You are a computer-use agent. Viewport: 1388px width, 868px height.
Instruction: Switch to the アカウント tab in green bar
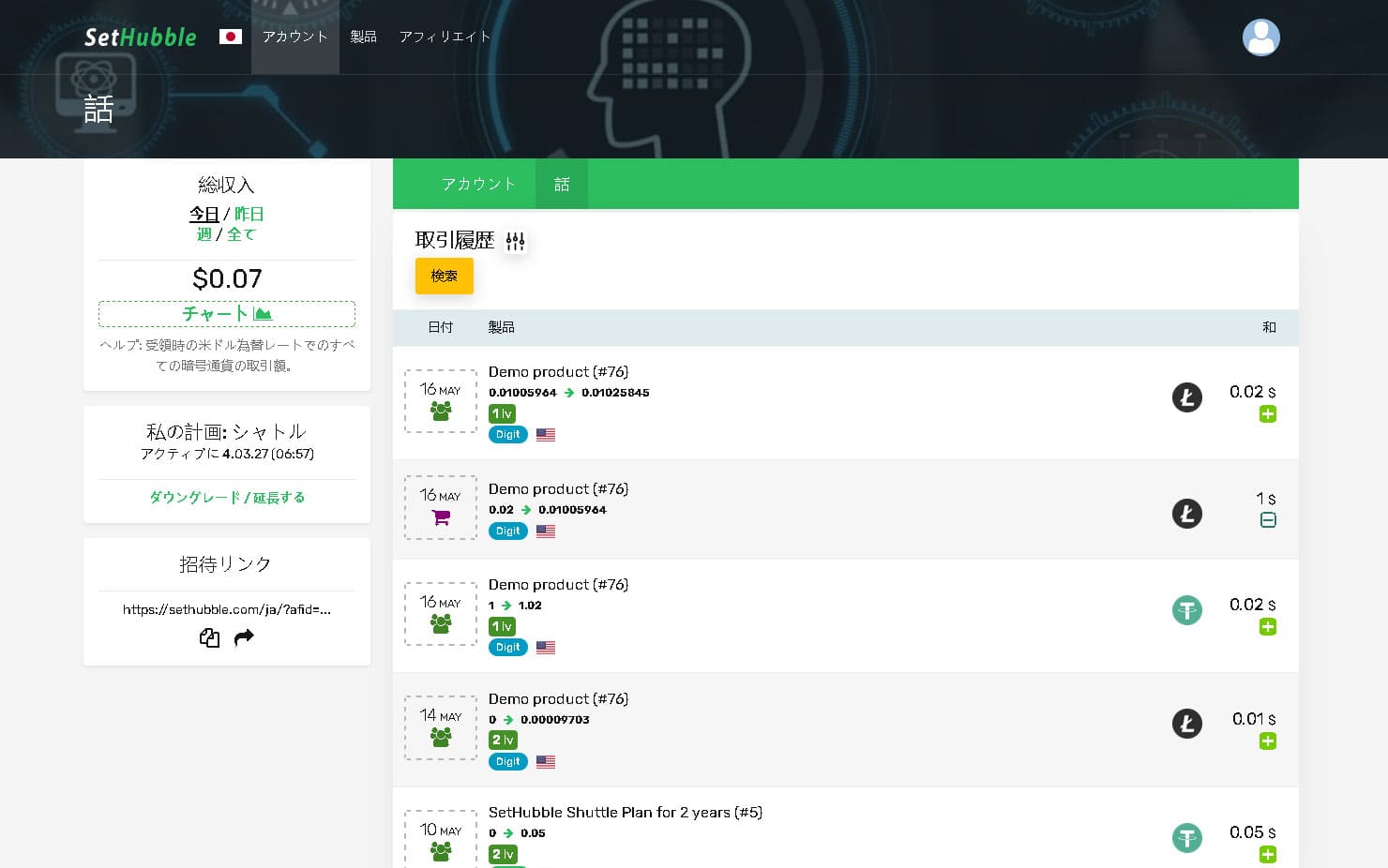[478, 184]
